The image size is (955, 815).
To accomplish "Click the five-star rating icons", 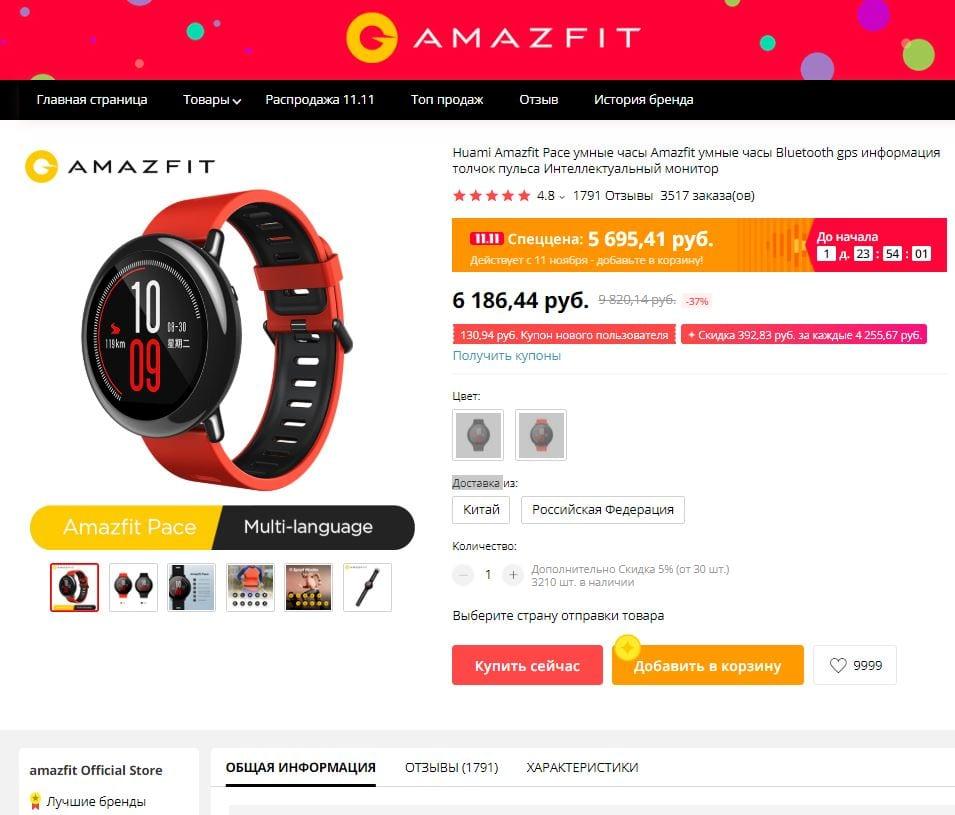I will pyautogui.click(x=492, y=196).
